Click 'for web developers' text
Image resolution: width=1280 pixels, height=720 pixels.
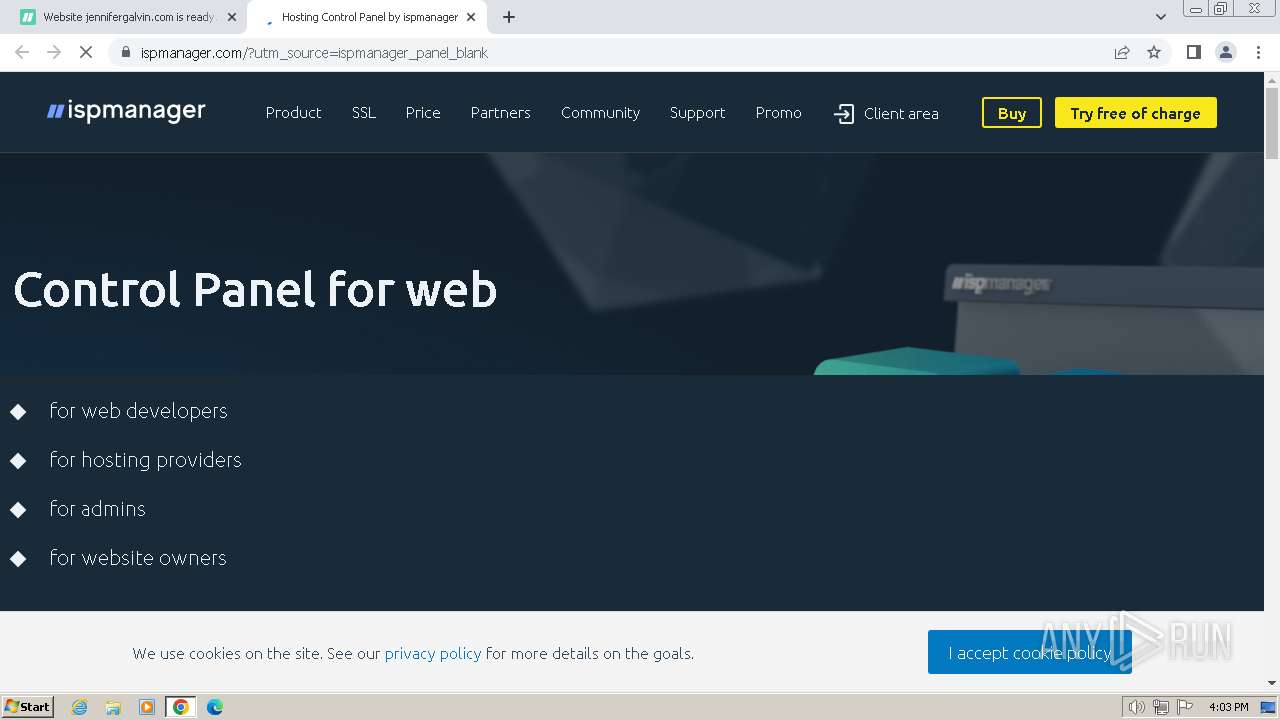pyautogui.click(x=138, y=410)
